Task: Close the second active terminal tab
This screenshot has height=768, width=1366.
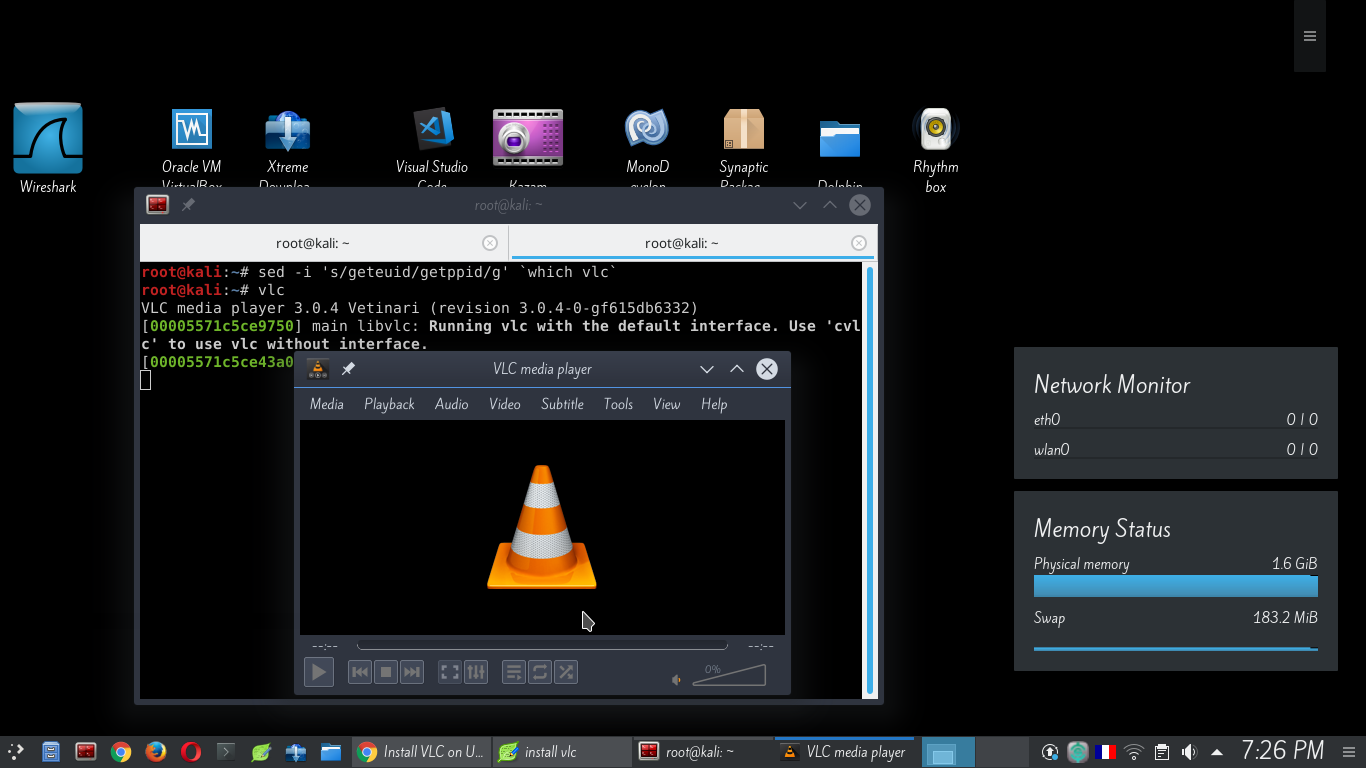Action: 859,243
